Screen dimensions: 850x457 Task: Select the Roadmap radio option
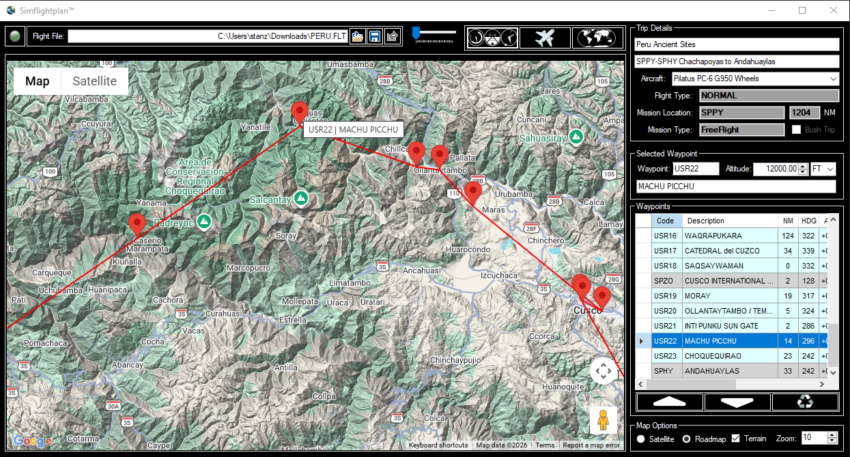tap(686, 439)
